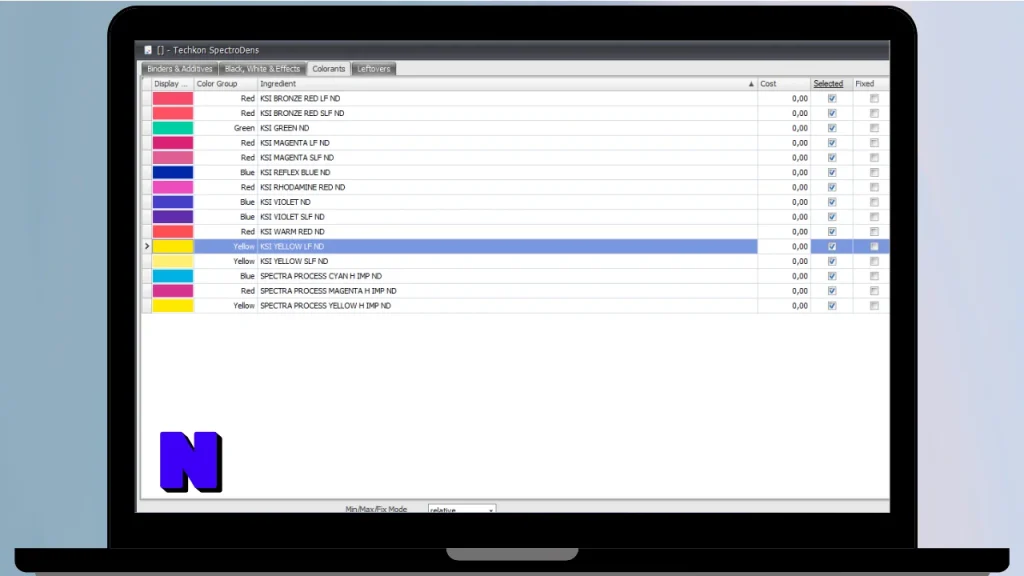The width and height of the screenshot is (1024, 576).
Task: Uncheck Selected for KSI REFLEX BLUE ND
Action: [x=832, y=172]
